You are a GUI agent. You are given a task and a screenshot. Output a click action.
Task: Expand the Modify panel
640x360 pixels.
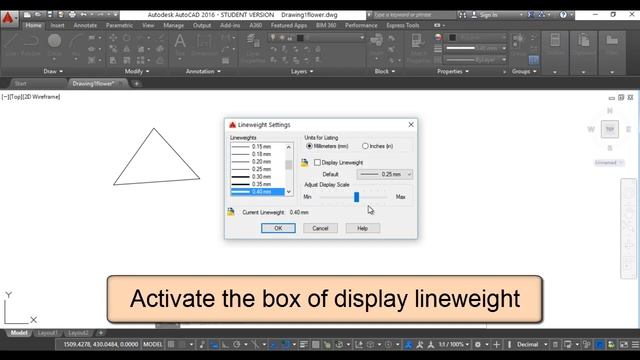(137, 71)
